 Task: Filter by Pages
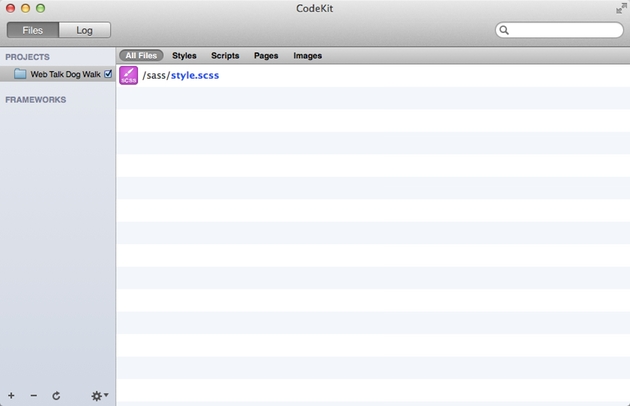click(266, 55)
